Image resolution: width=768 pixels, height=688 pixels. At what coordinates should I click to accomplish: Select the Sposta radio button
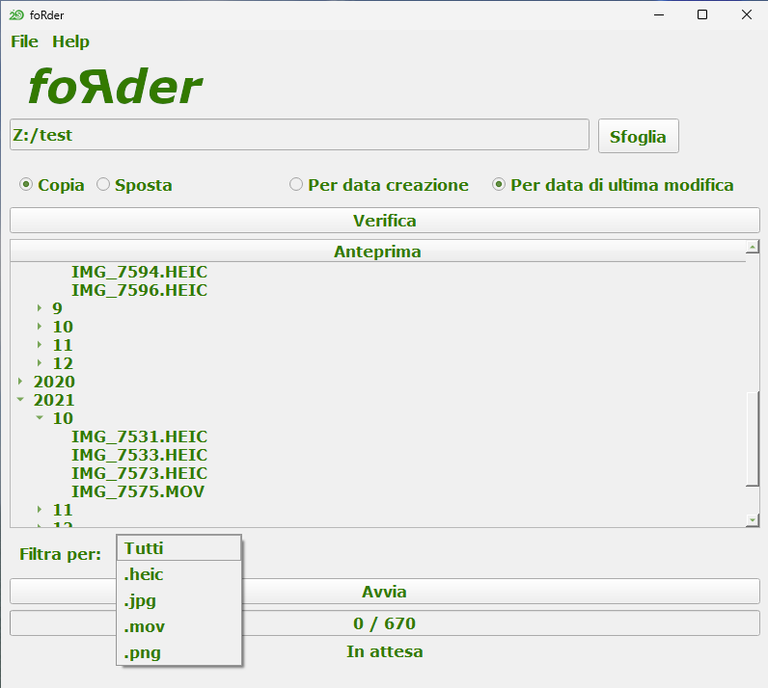(x=103, y=185)
